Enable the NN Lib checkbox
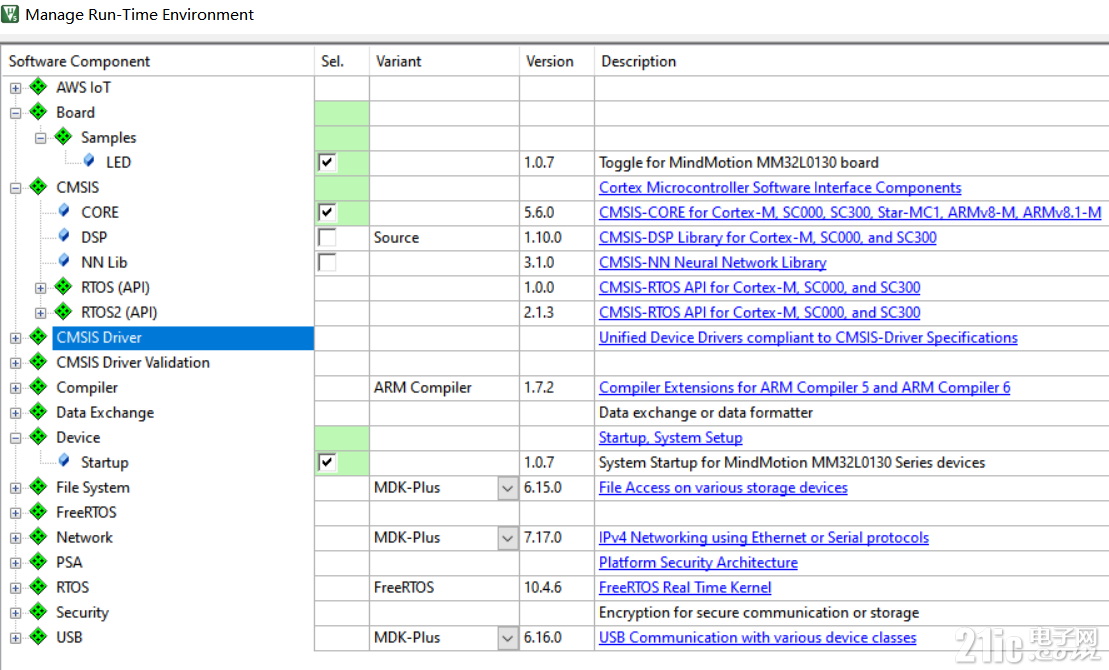This screenshot has height=670, width=1109. pos(327,262)
